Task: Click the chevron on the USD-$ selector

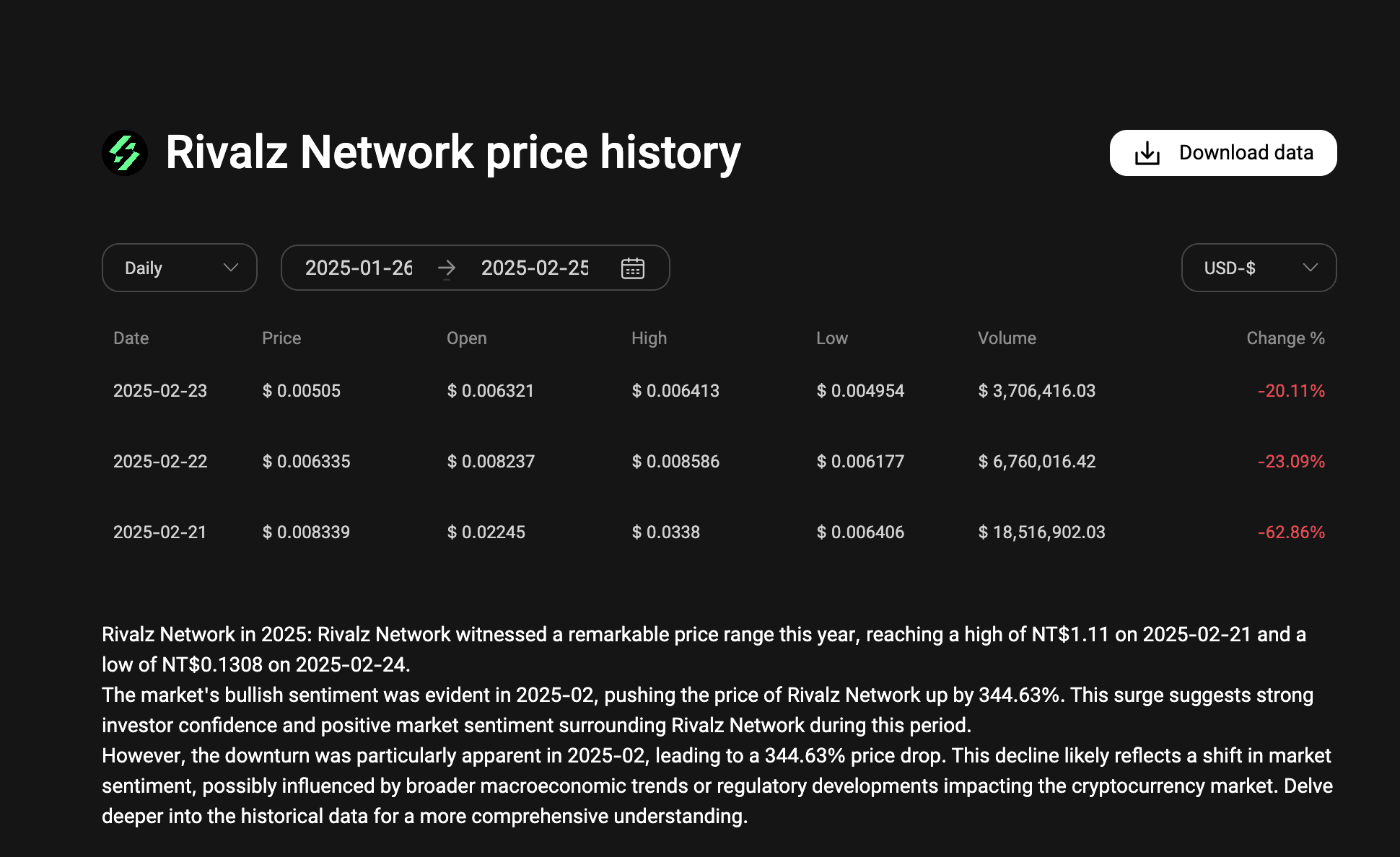Action: [1311, 268]
